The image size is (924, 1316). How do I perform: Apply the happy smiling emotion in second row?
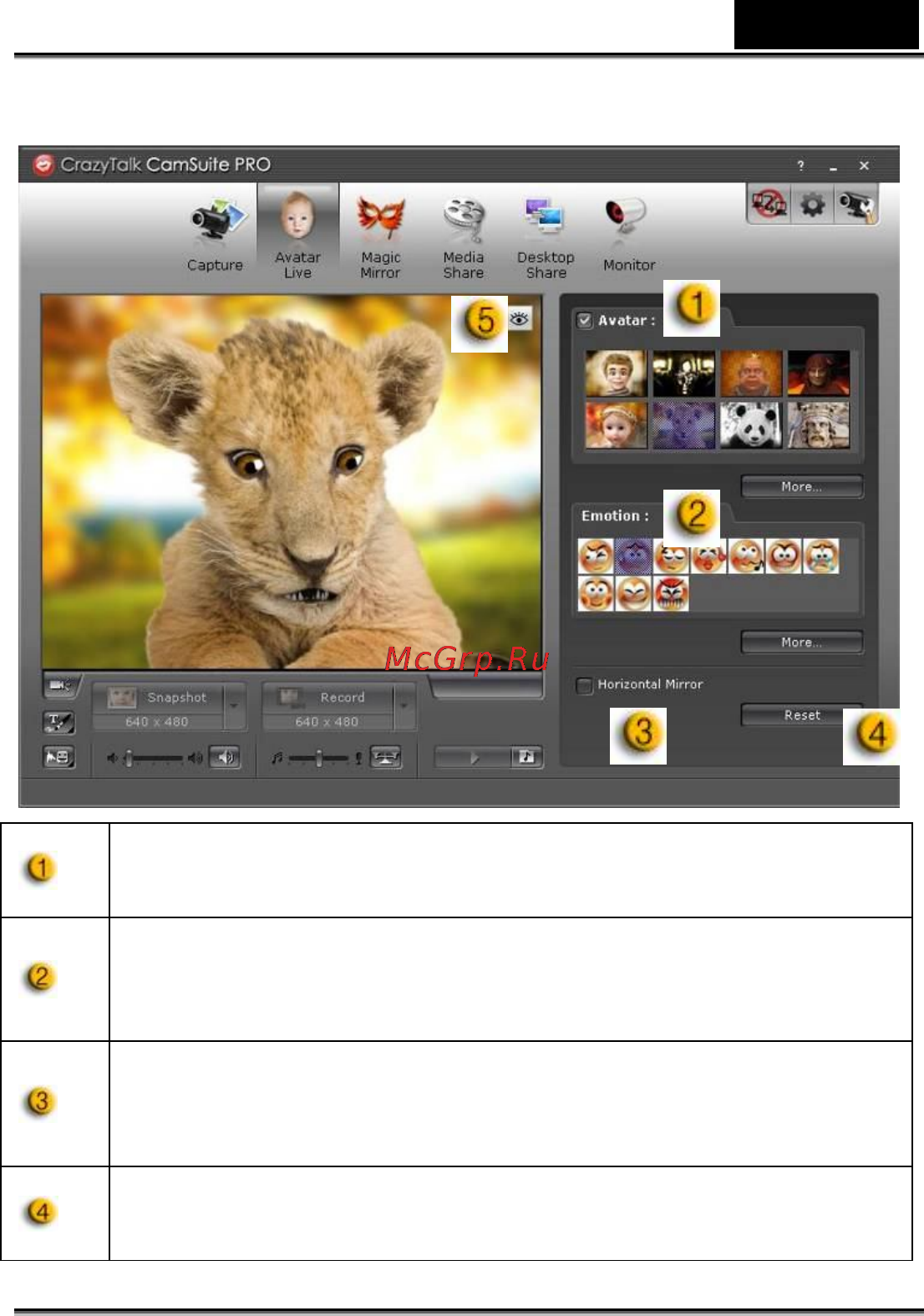coord(596,593)
